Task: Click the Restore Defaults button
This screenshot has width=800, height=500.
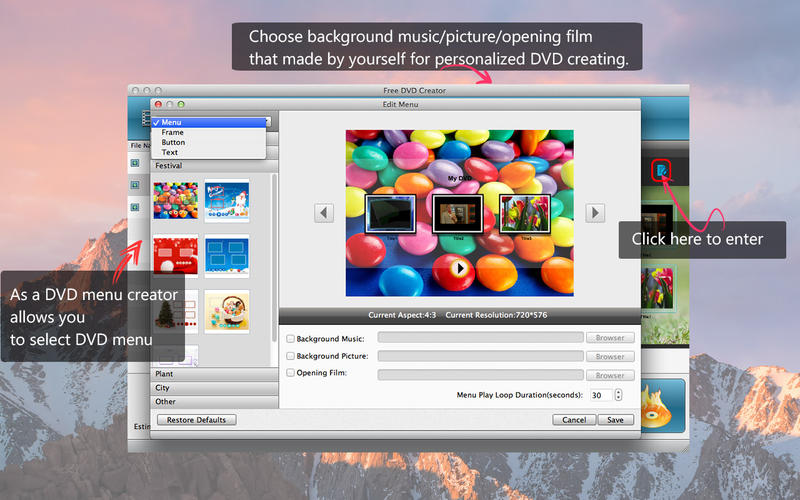Action: (196, 419)
